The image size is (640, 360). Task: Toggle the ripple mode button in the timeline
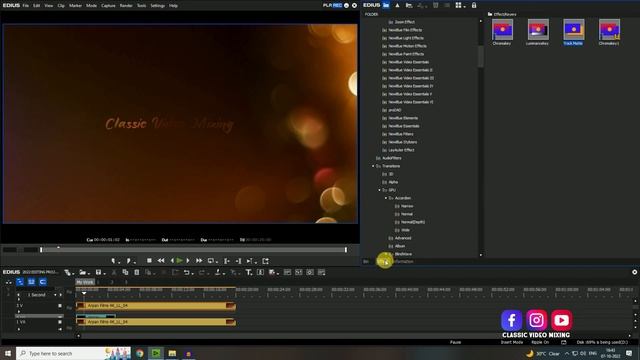point(20,282)
